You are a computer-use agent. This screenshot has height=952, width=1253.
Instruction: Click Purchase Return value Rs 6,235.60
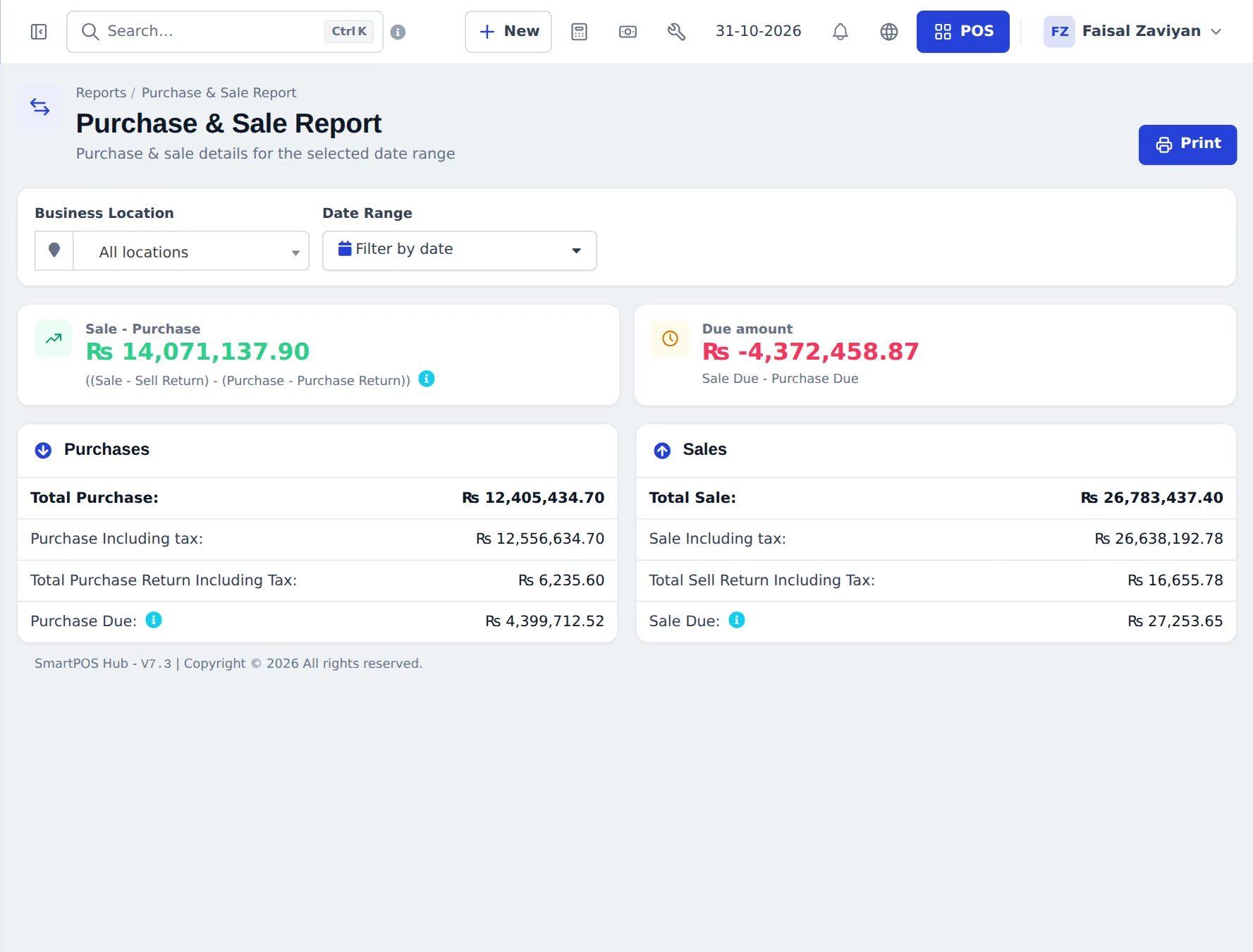(x=561, y=580)
